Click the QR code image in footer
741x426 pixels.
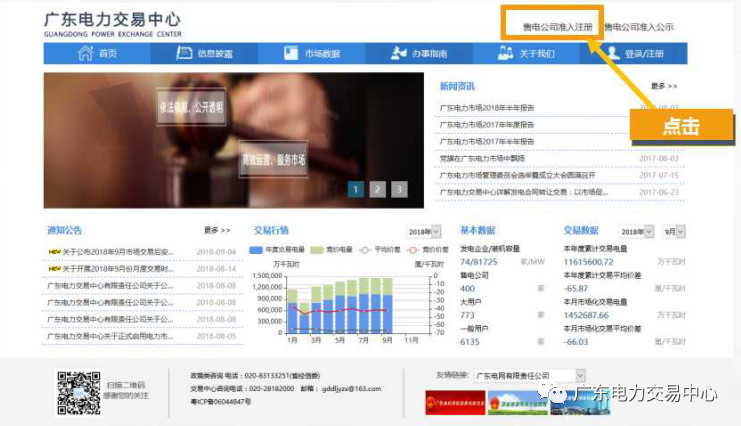coord(78,392)
